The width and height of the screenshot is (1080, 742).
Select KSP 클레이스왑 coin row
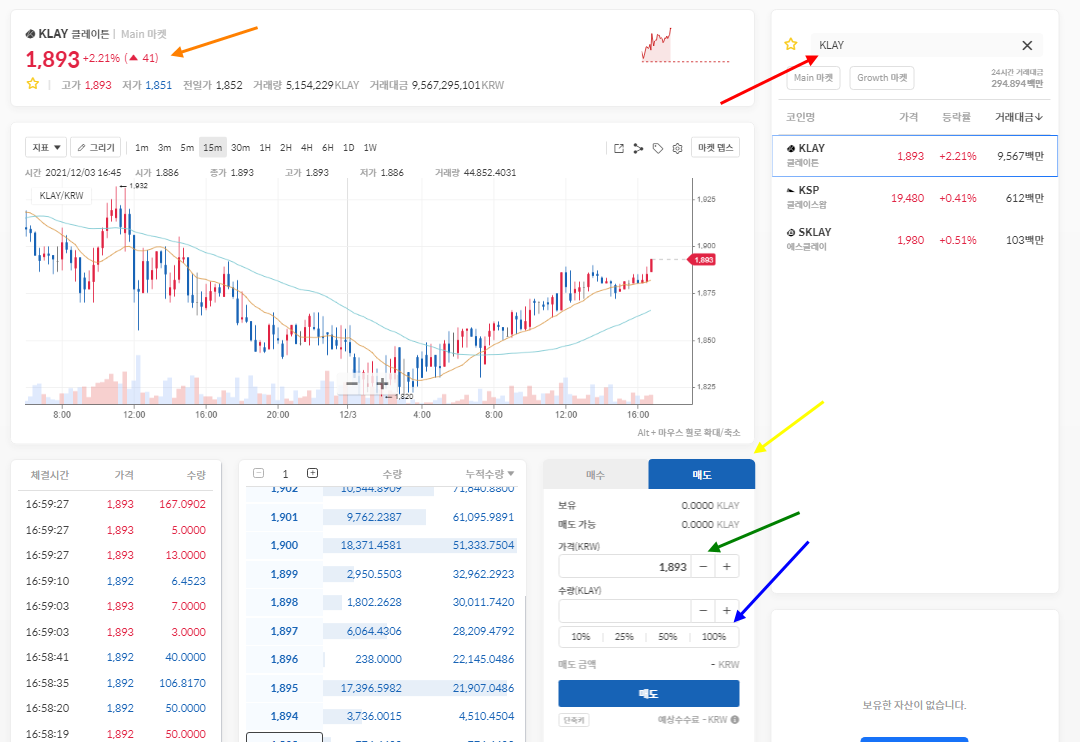click(x=915, y=198)
